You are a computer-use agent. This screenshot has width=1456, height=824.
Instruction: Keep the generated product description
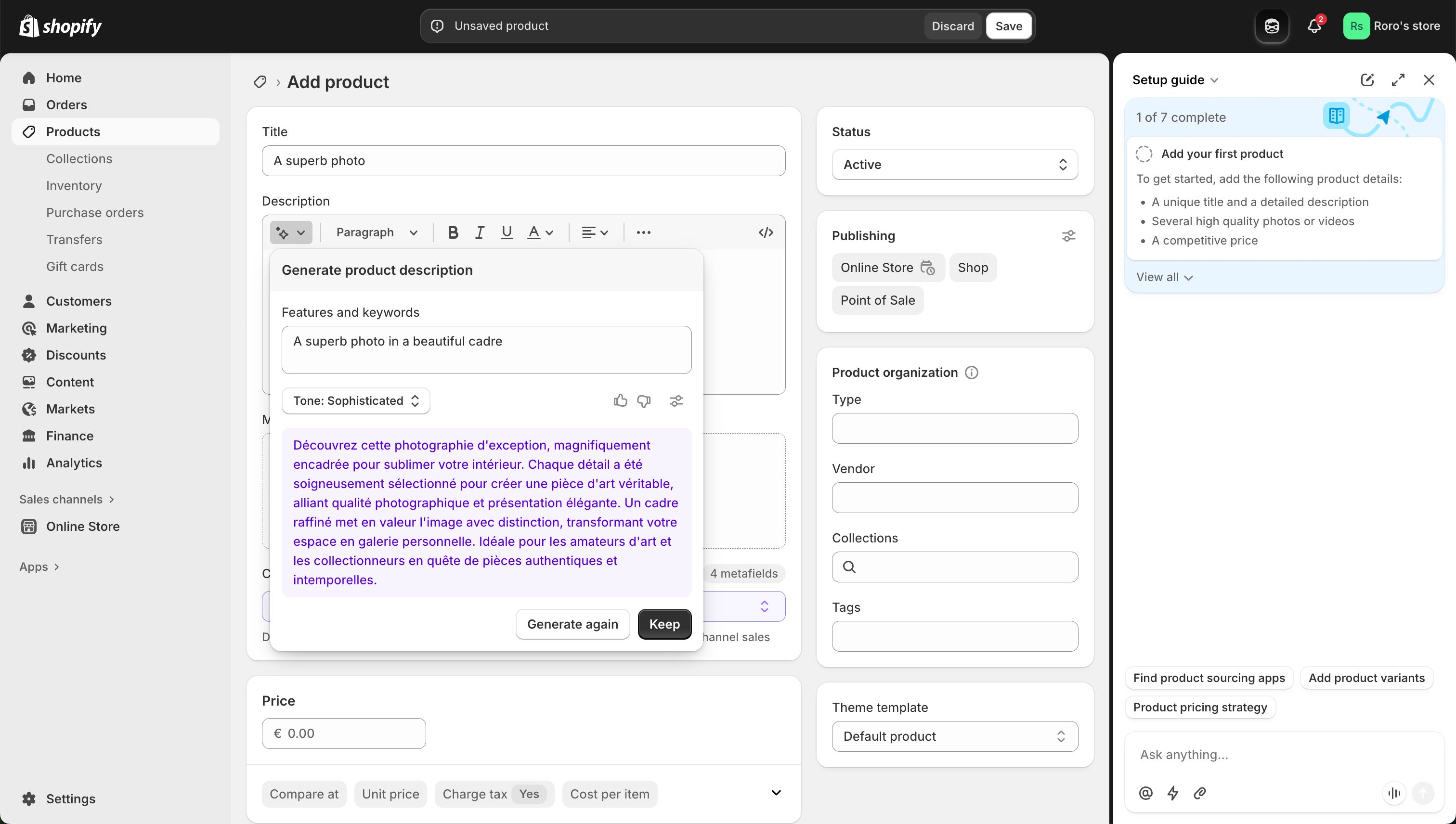[664, 624]
